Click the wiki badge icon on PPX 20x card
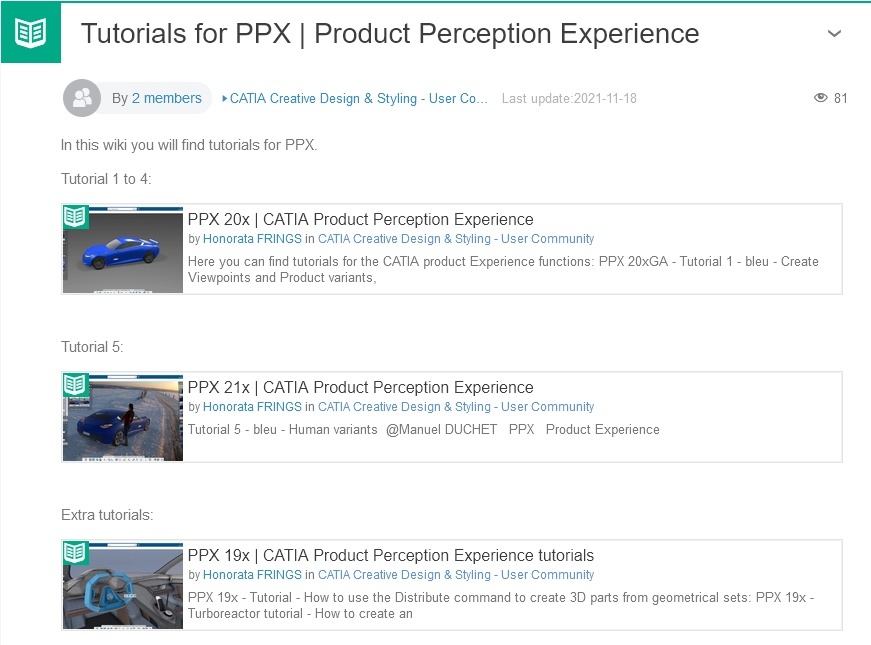The image size is (871, 645). point(75,217)
